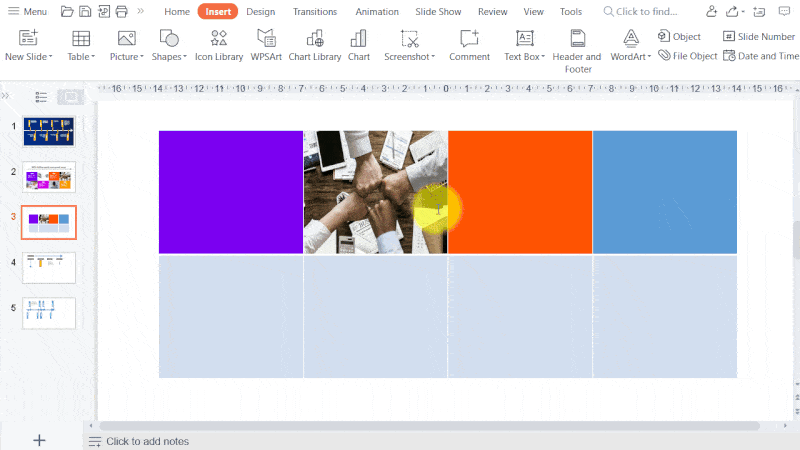Expand the Screenshot dropdown arrow

[x=433, y=57]
